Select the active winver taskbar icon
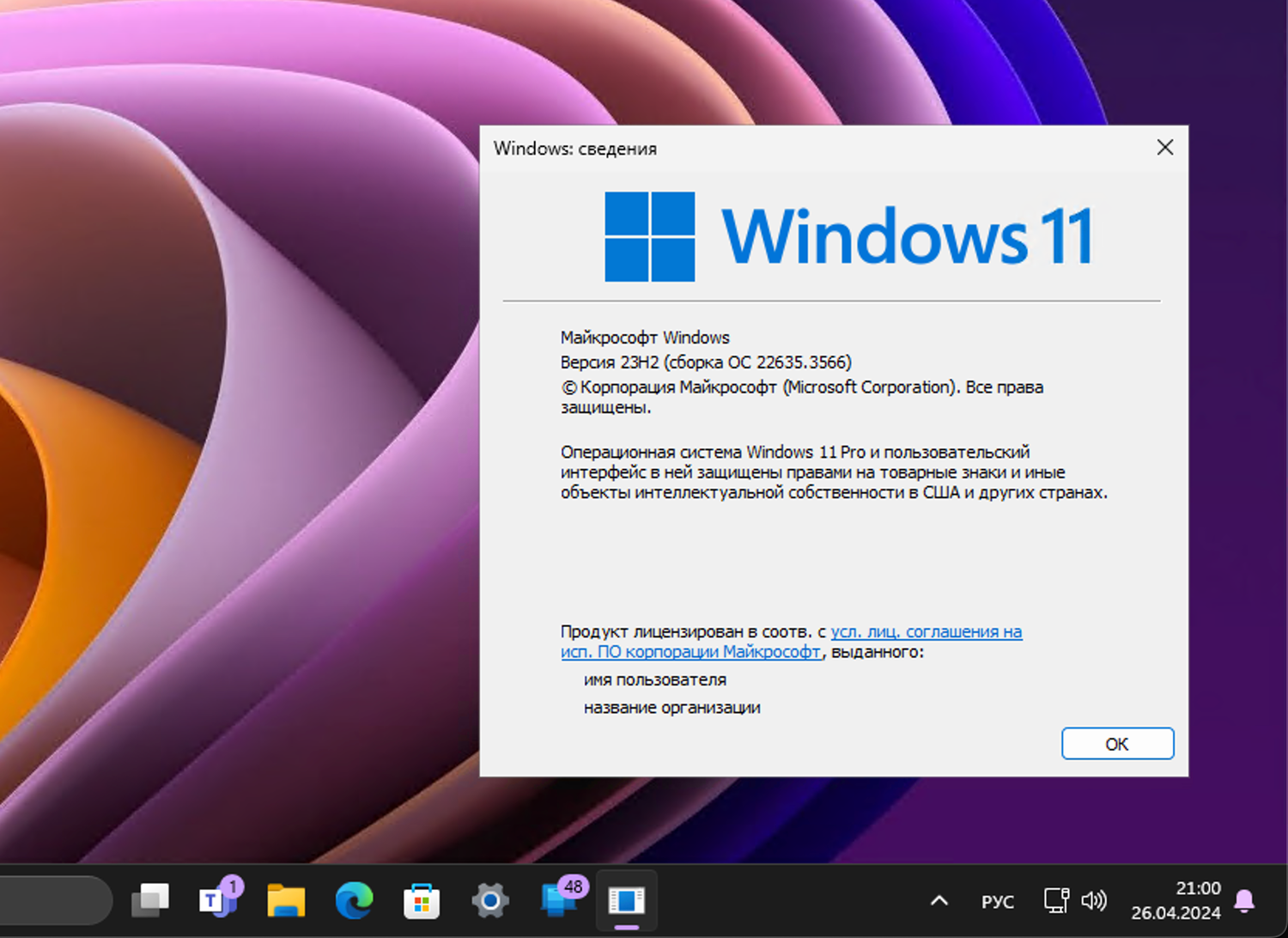Image resolution: width=1288 pixels, height=938 pixels. tap(627, 900)
